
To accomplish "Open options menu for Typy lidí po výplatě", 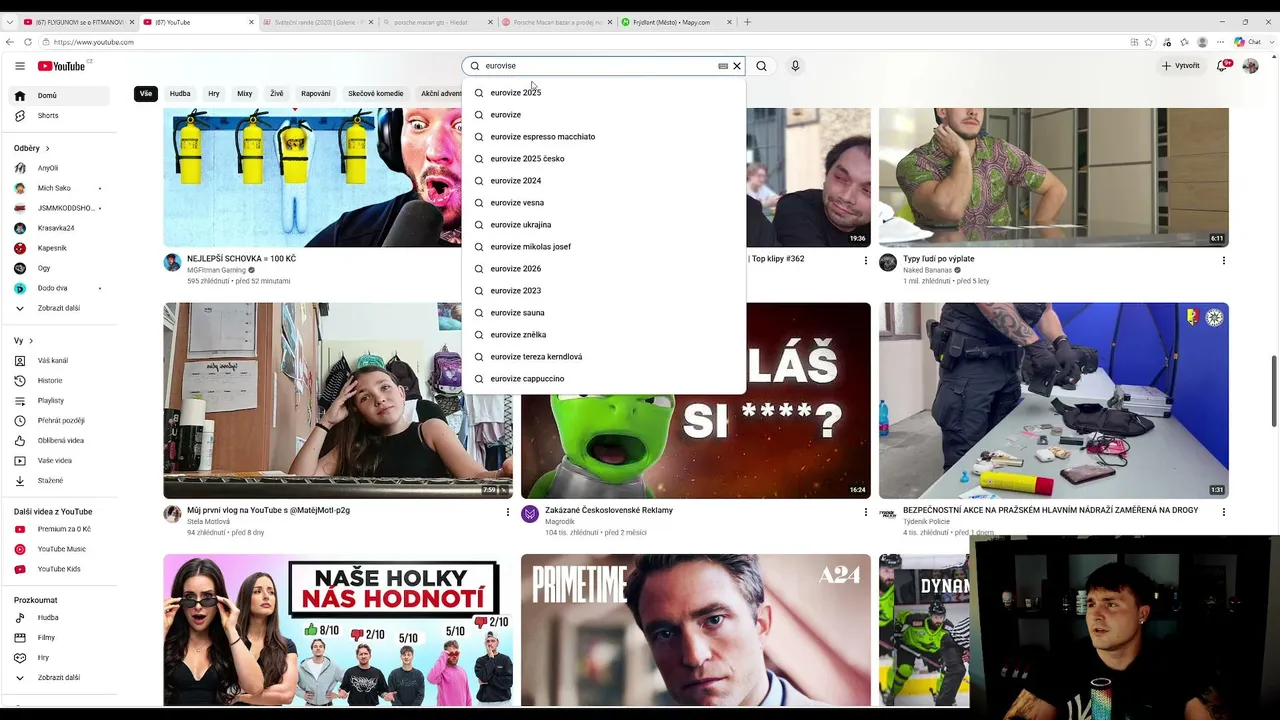I will tap(1223, 260).
